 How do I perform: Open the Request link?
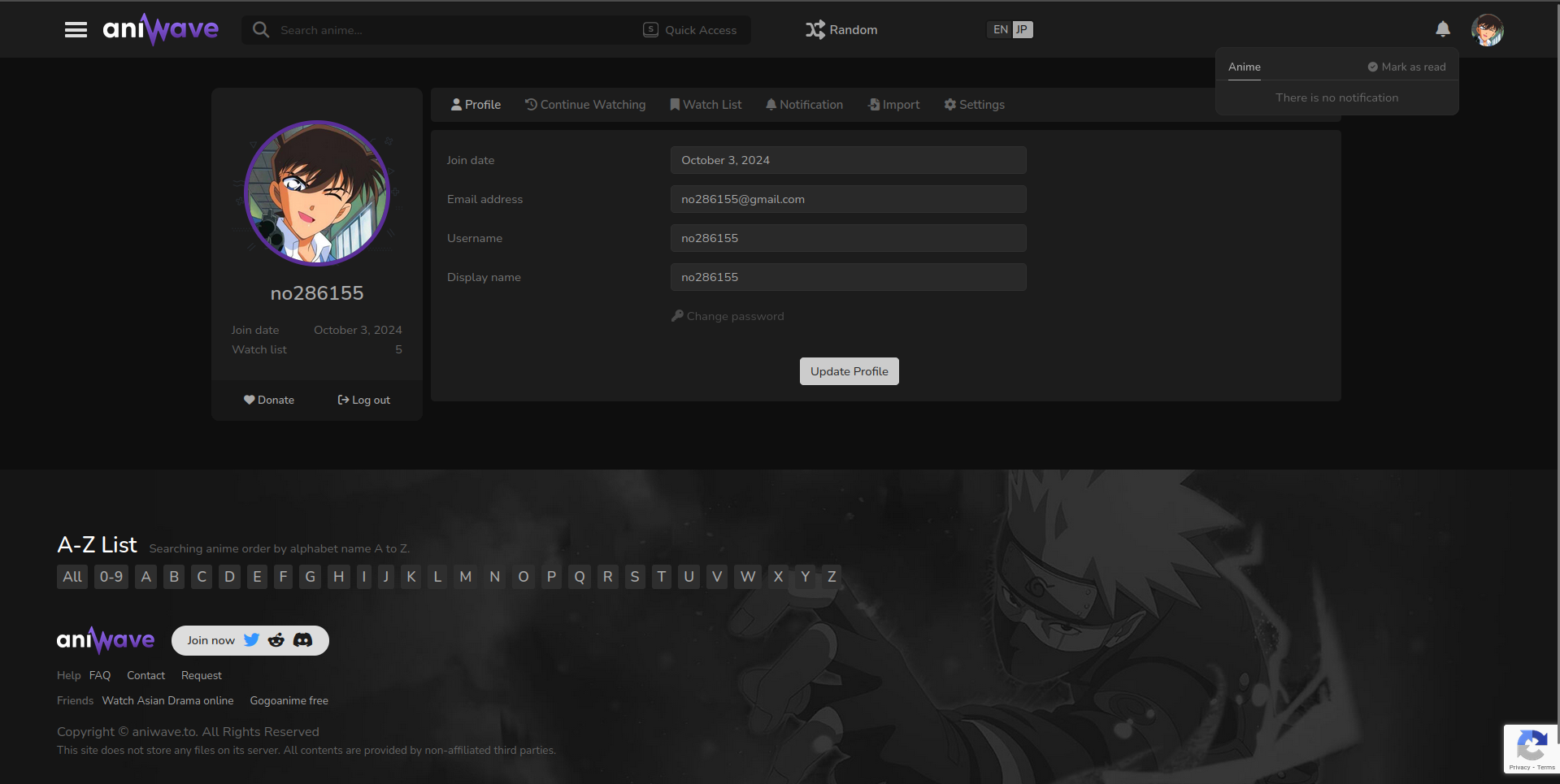pos(202,676)
